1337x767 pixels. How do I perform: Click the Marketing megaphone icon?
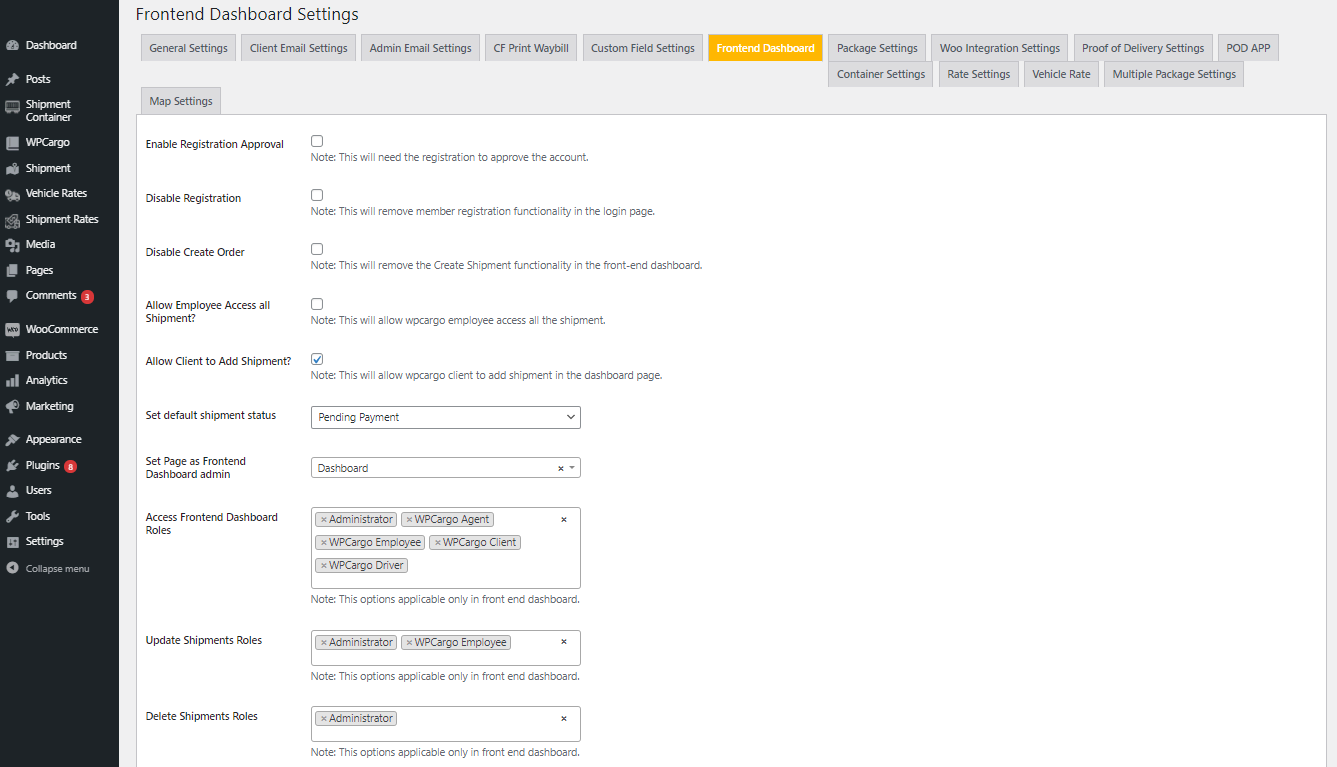click(12, 407)
